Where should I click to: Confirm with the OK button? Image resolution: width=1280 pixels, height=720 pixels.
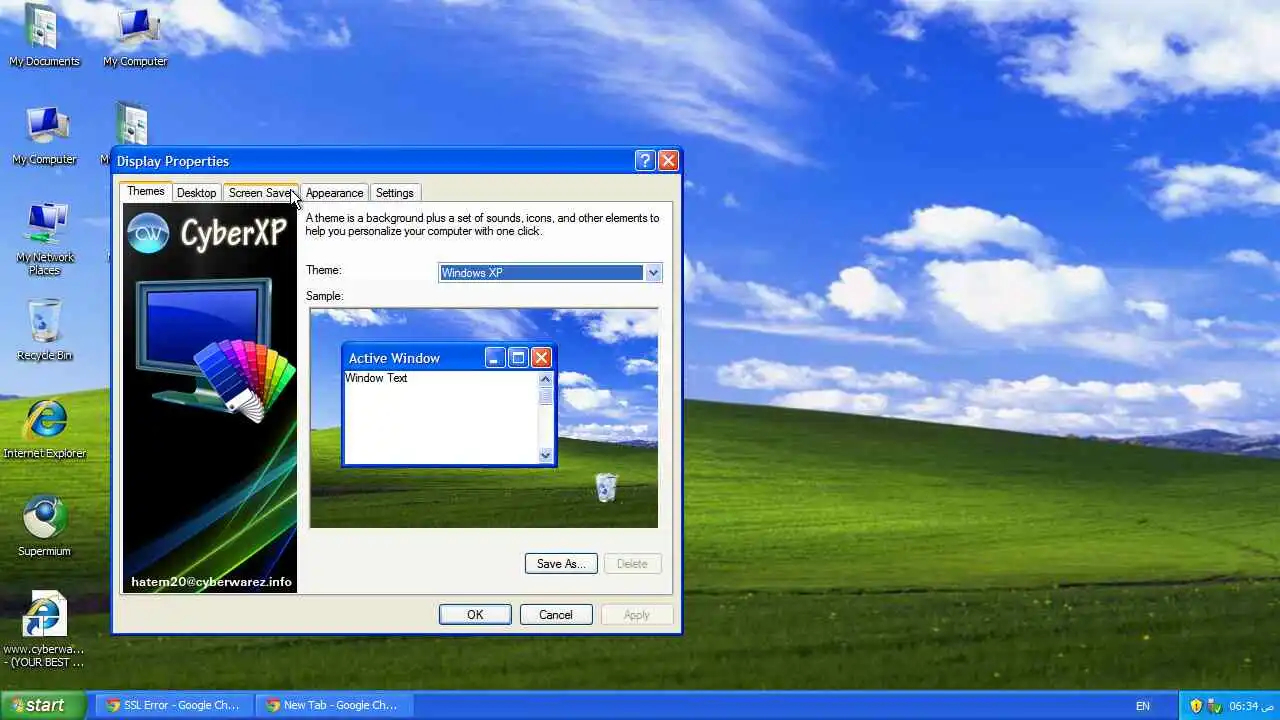(475, 615)
